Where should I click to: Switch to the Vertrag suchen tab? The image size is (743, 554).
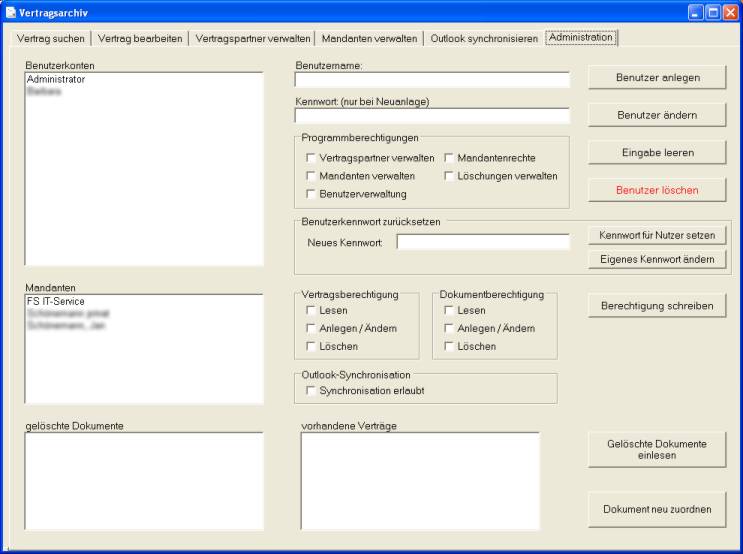click(x=49, y=38)
